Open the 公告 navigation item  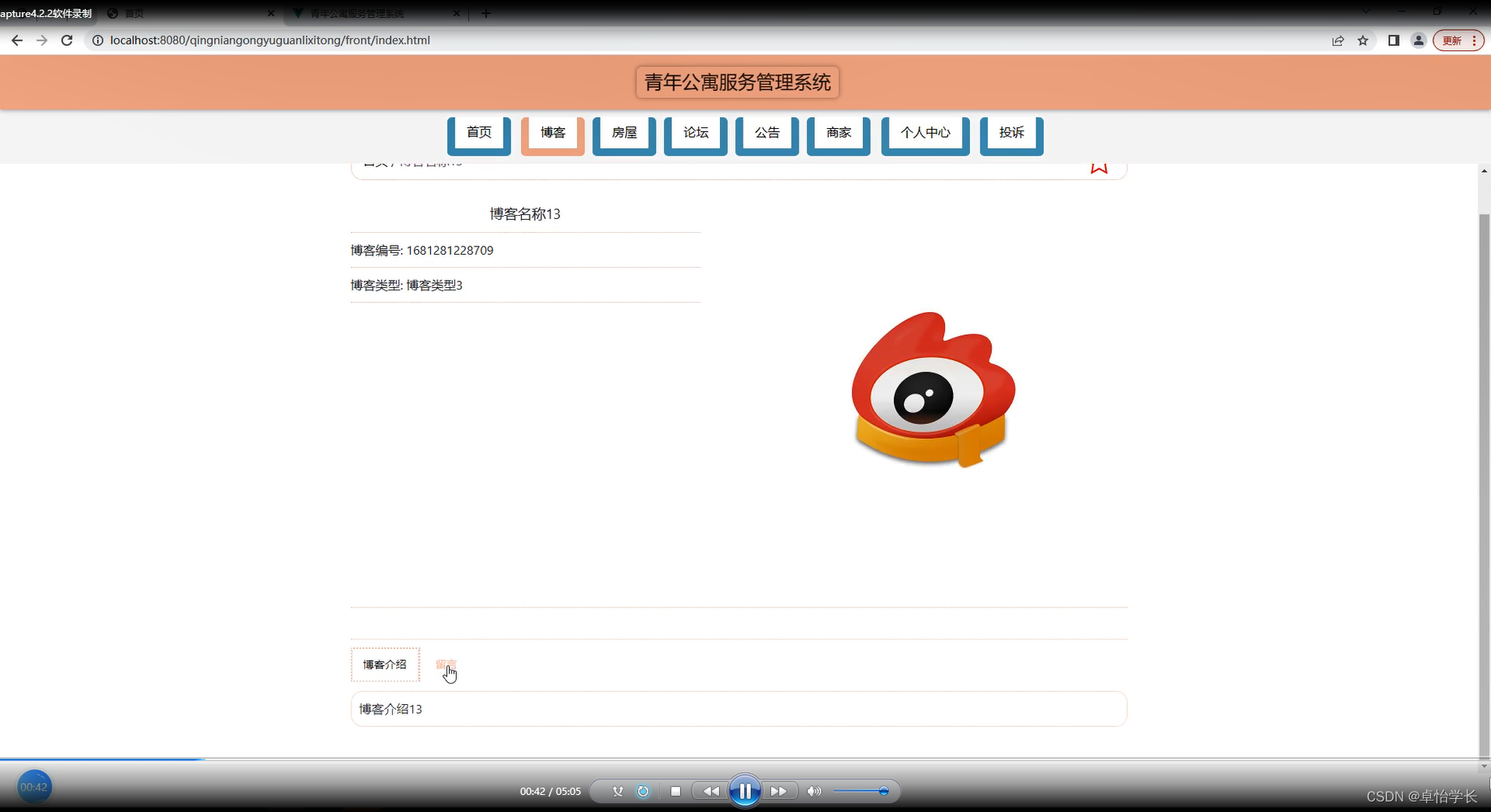(767, 135)
